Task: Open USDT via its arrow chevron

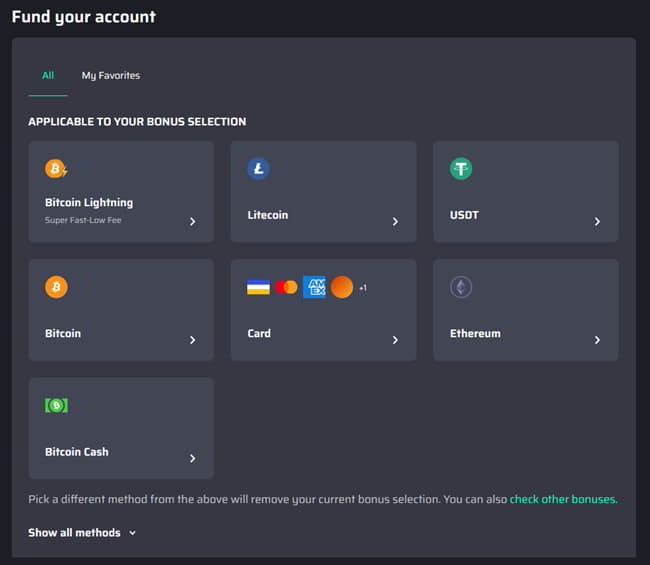Action: point(597,222)
